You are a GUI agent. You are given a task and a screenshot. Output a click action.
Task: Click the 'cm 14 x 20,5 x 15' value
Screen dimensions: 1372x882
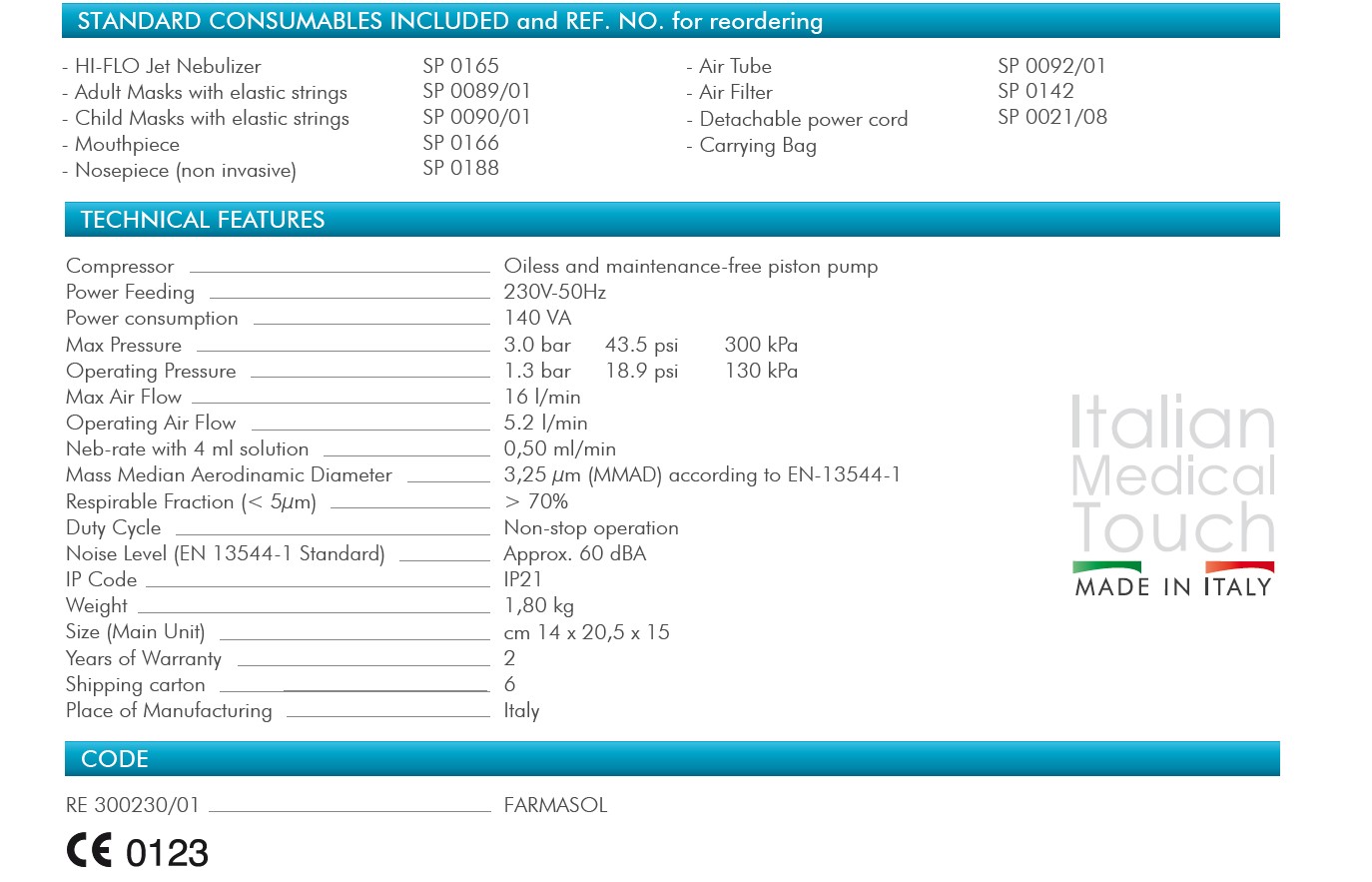click(586, 632)
